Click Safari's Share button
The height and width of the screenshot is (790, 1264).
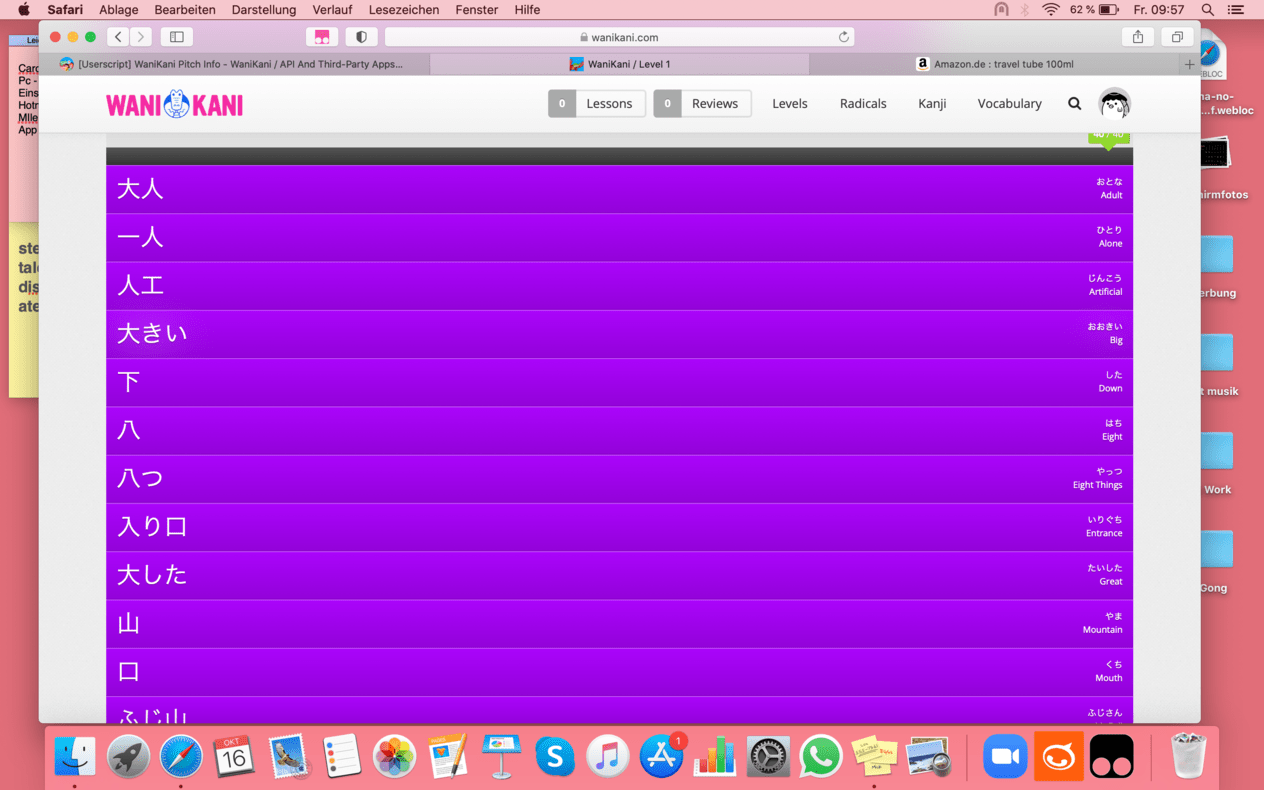pos(1138,37)
